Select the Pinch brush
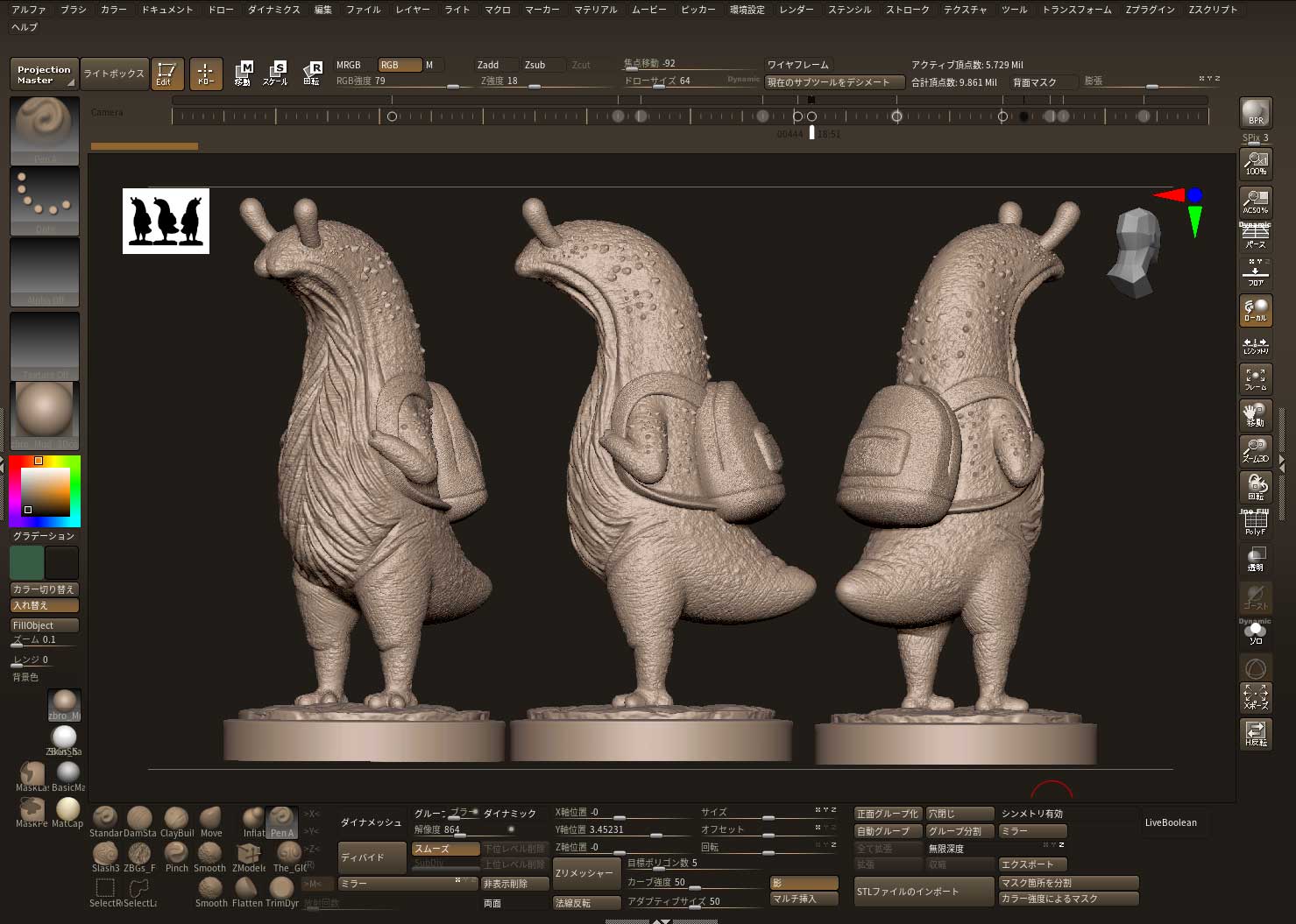The image size is (1296, 924). (176, 854)
